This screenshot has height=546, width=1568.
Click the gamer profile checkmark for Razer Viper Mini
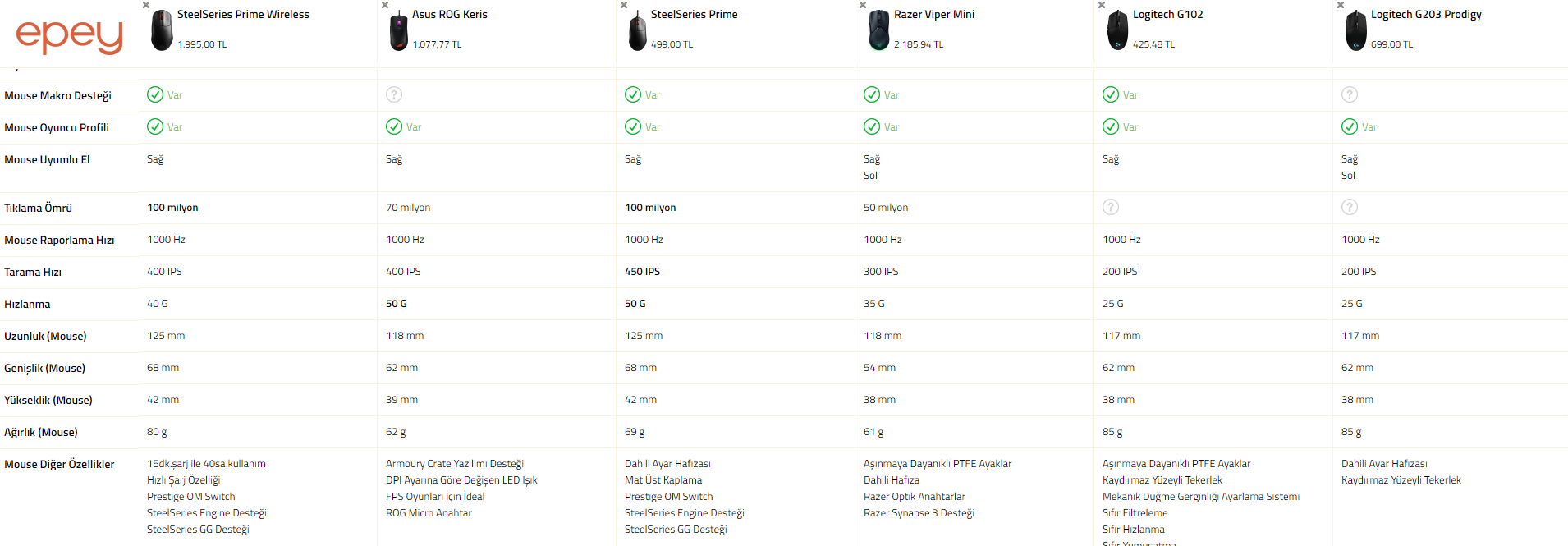tap(872, 126)
